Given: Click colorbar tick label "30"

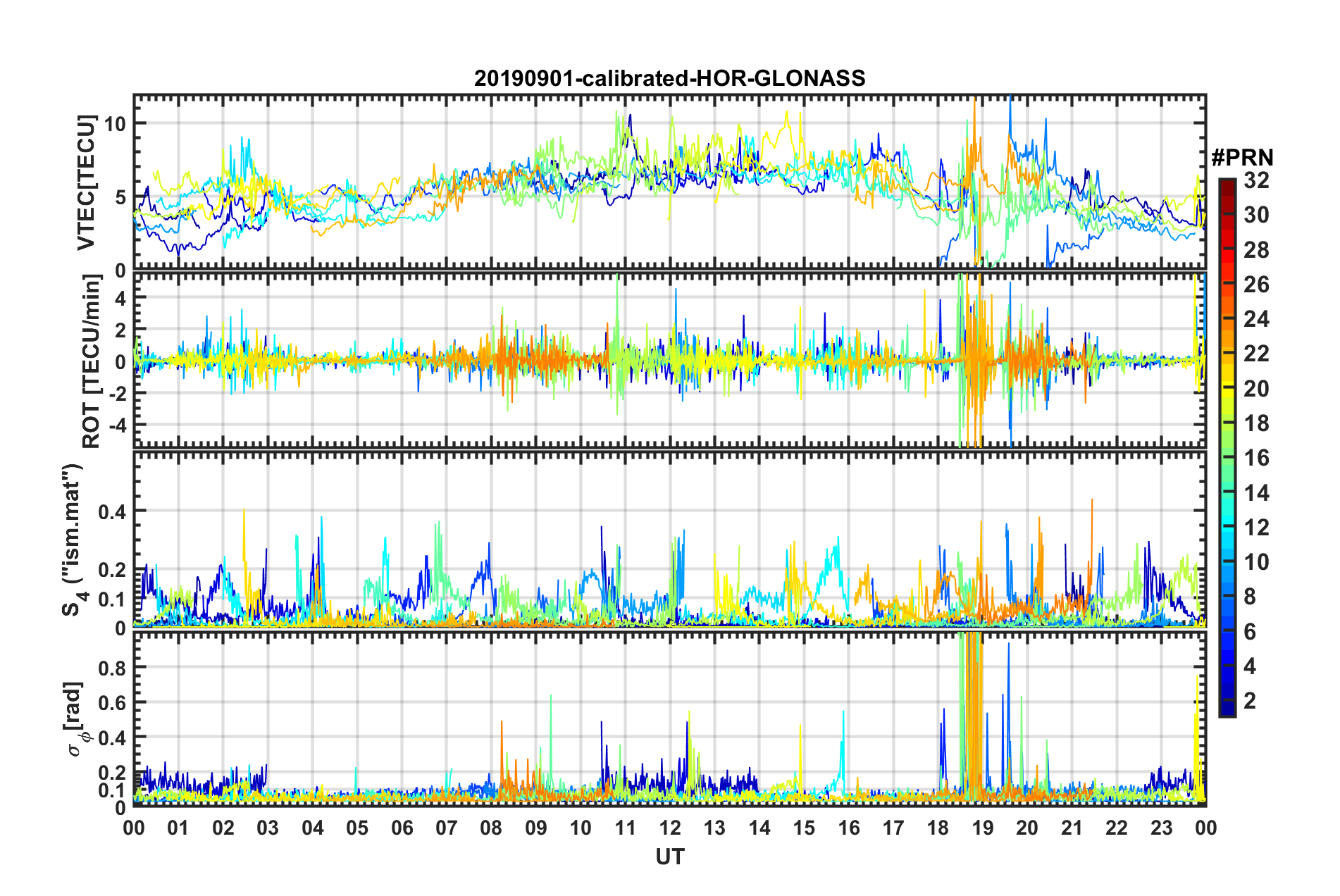Looking at the screenshot, I should click(x=1257, y=215).
